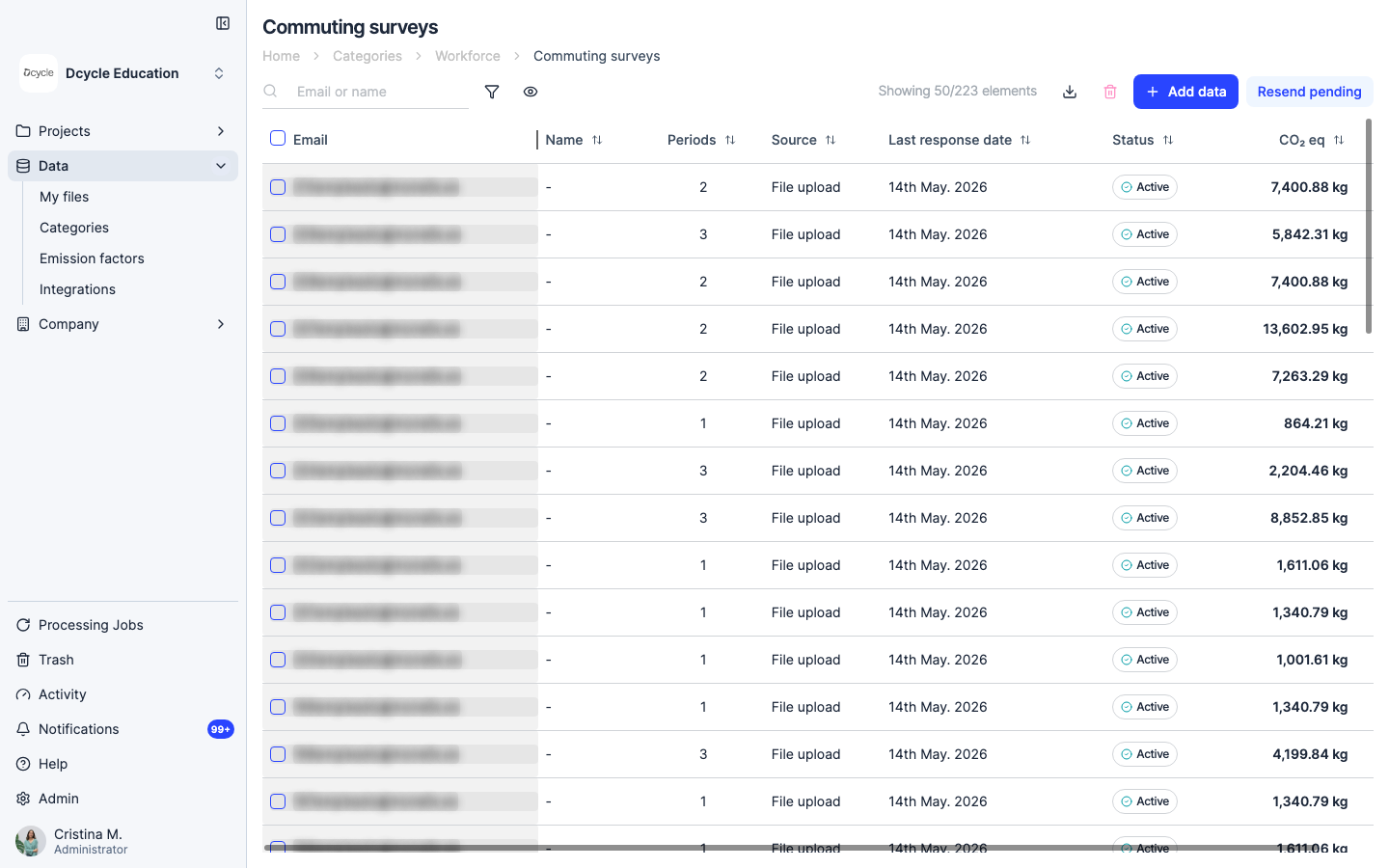Sort by Last response date arrows
1389x868 pixels.
point(1025,140)
